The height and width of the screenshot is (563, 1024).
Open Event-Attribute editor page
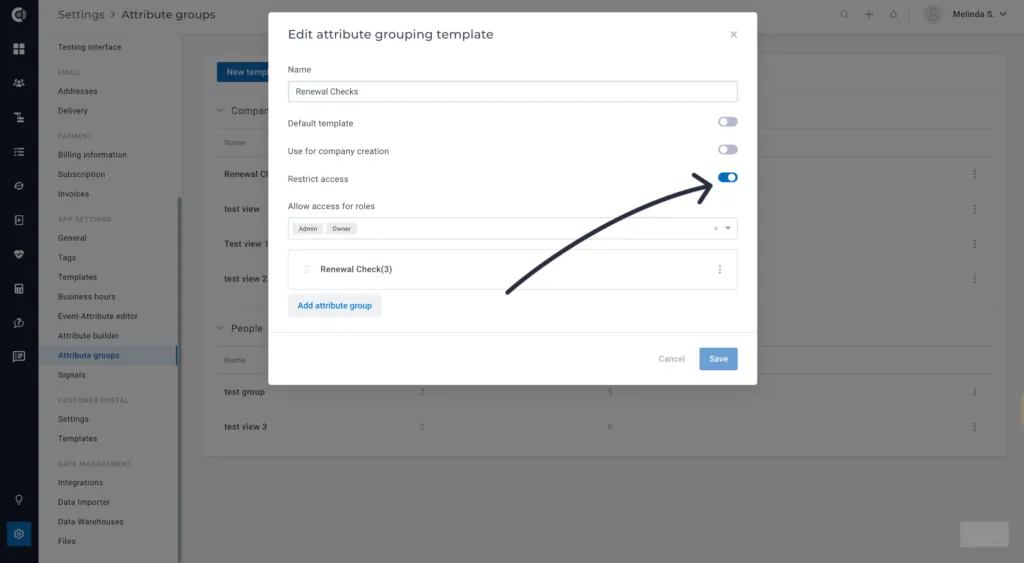coord(97,316)
